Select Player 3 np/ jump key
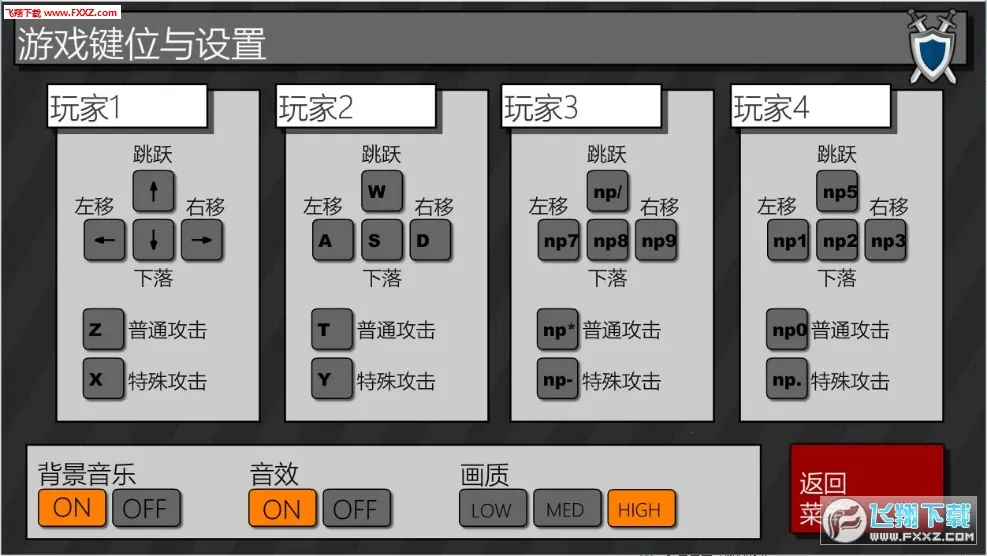 click(607, 191)
